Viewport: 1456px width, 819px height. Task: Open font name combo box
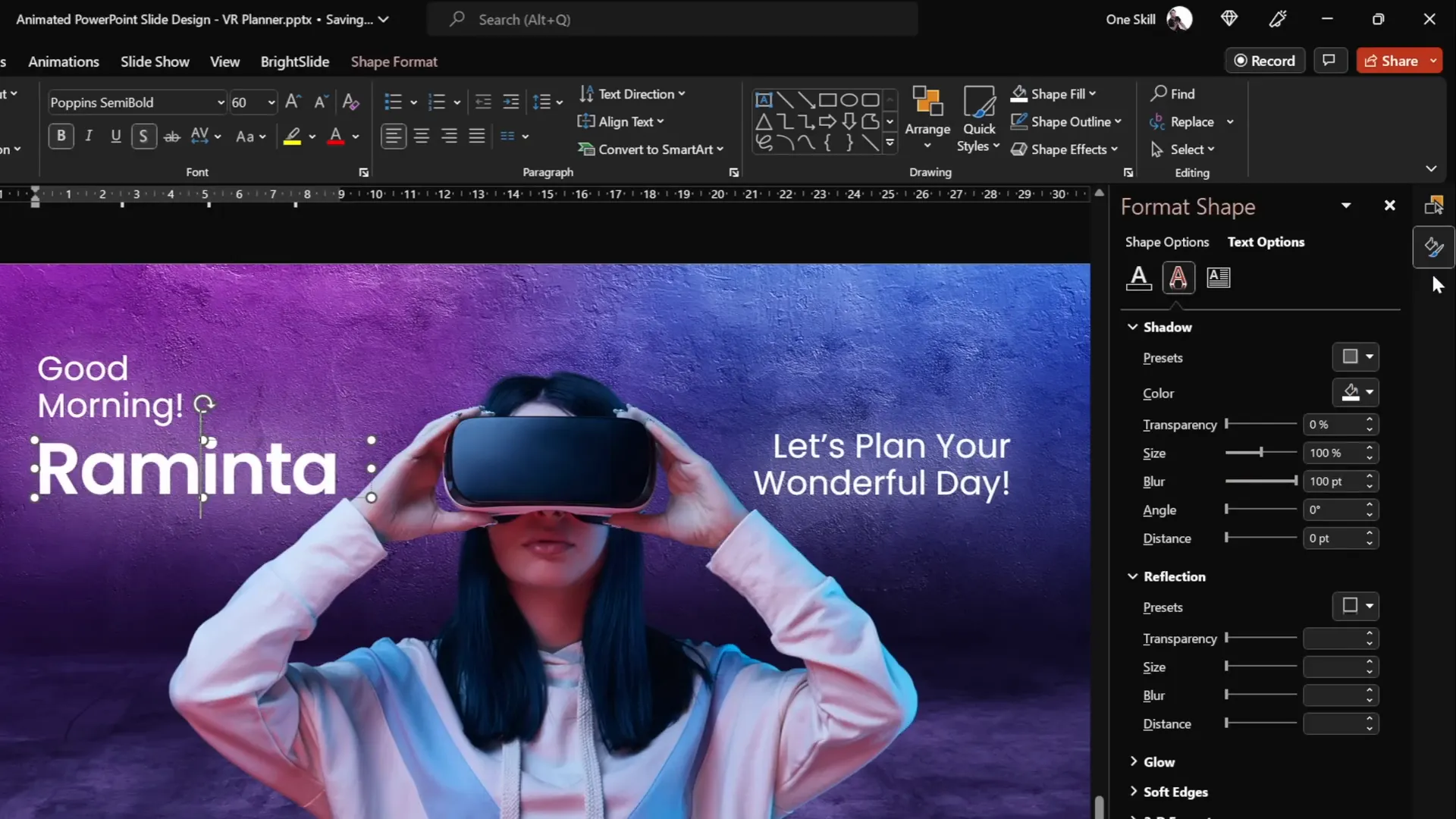(x=136, y=102)
